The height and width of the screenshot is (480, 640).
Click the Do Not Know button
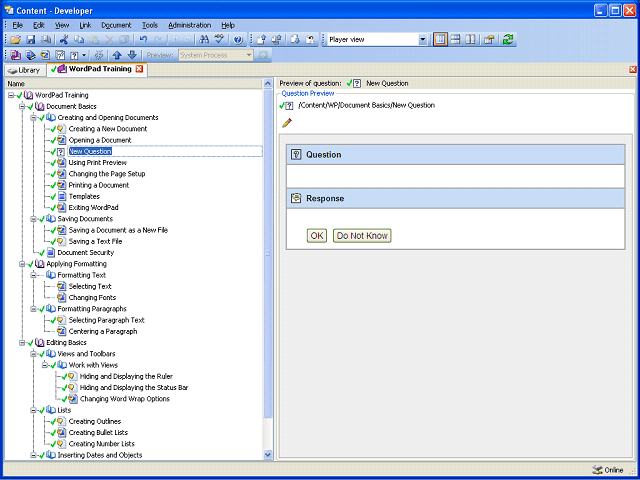point(362,236)
